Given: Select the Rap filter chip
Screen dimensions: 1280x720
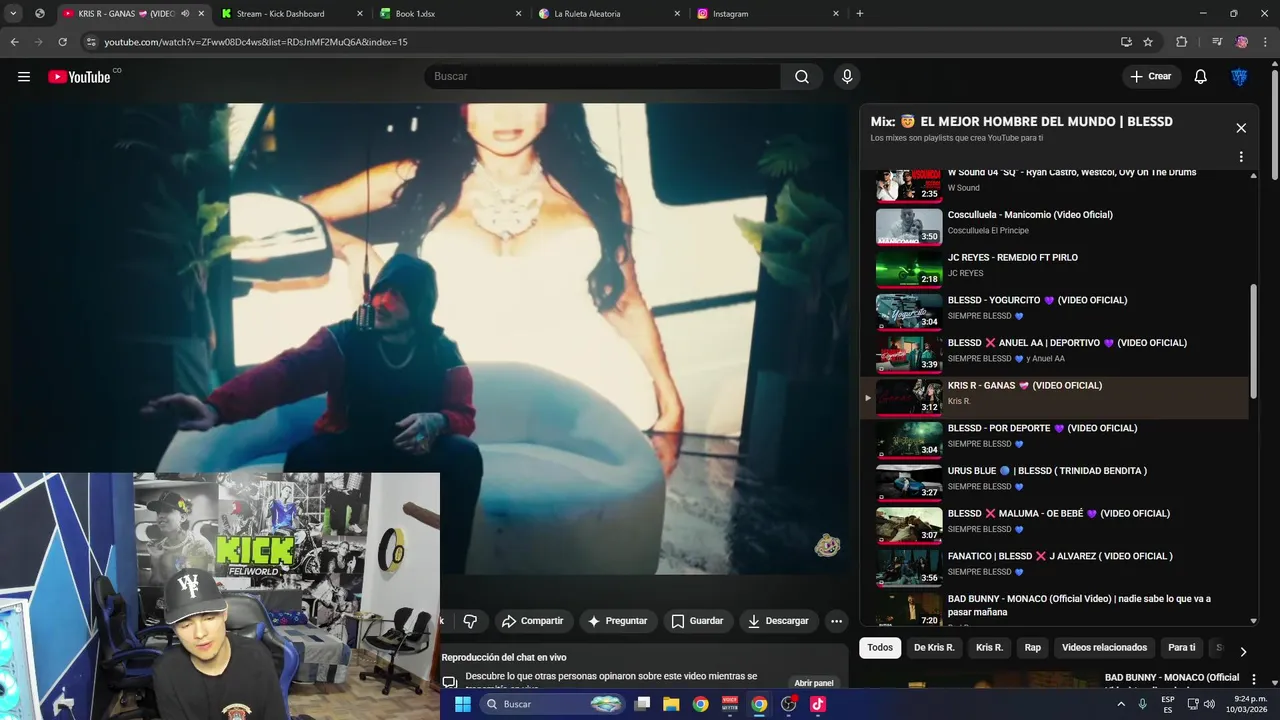Looking at the screenshot, I should [1033, 648].
